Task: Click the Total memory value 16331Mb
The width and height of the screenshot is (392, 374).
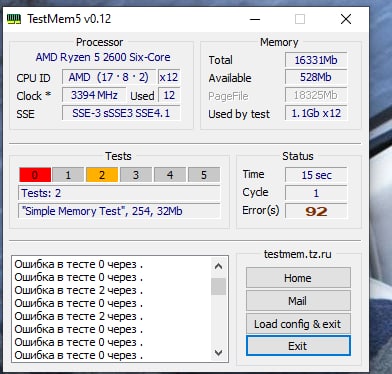Action: click(x=316, y=60)
